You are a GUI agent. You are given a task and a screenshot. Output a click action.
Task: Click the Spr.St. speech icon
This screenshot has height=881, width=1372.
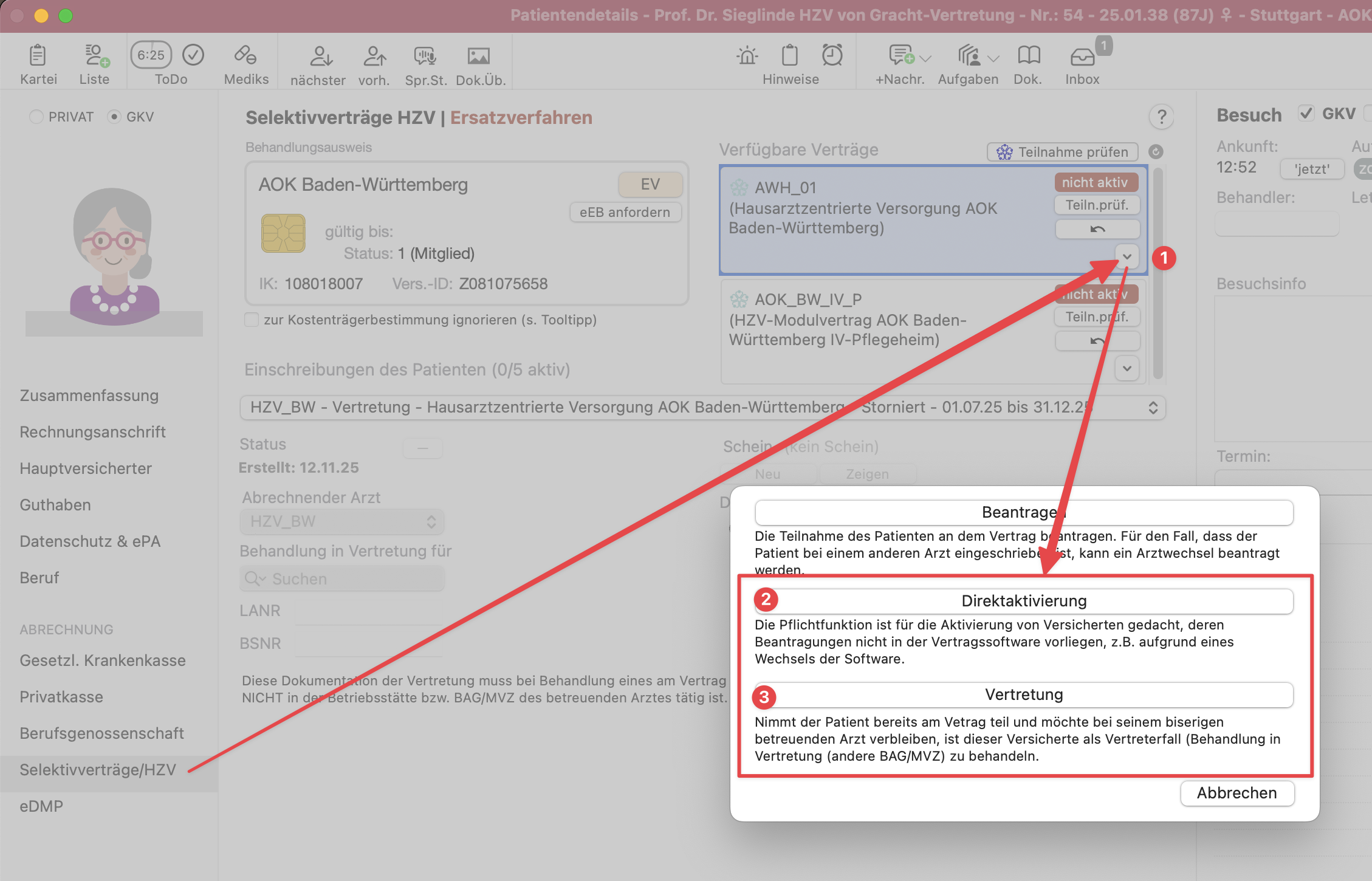425,56
